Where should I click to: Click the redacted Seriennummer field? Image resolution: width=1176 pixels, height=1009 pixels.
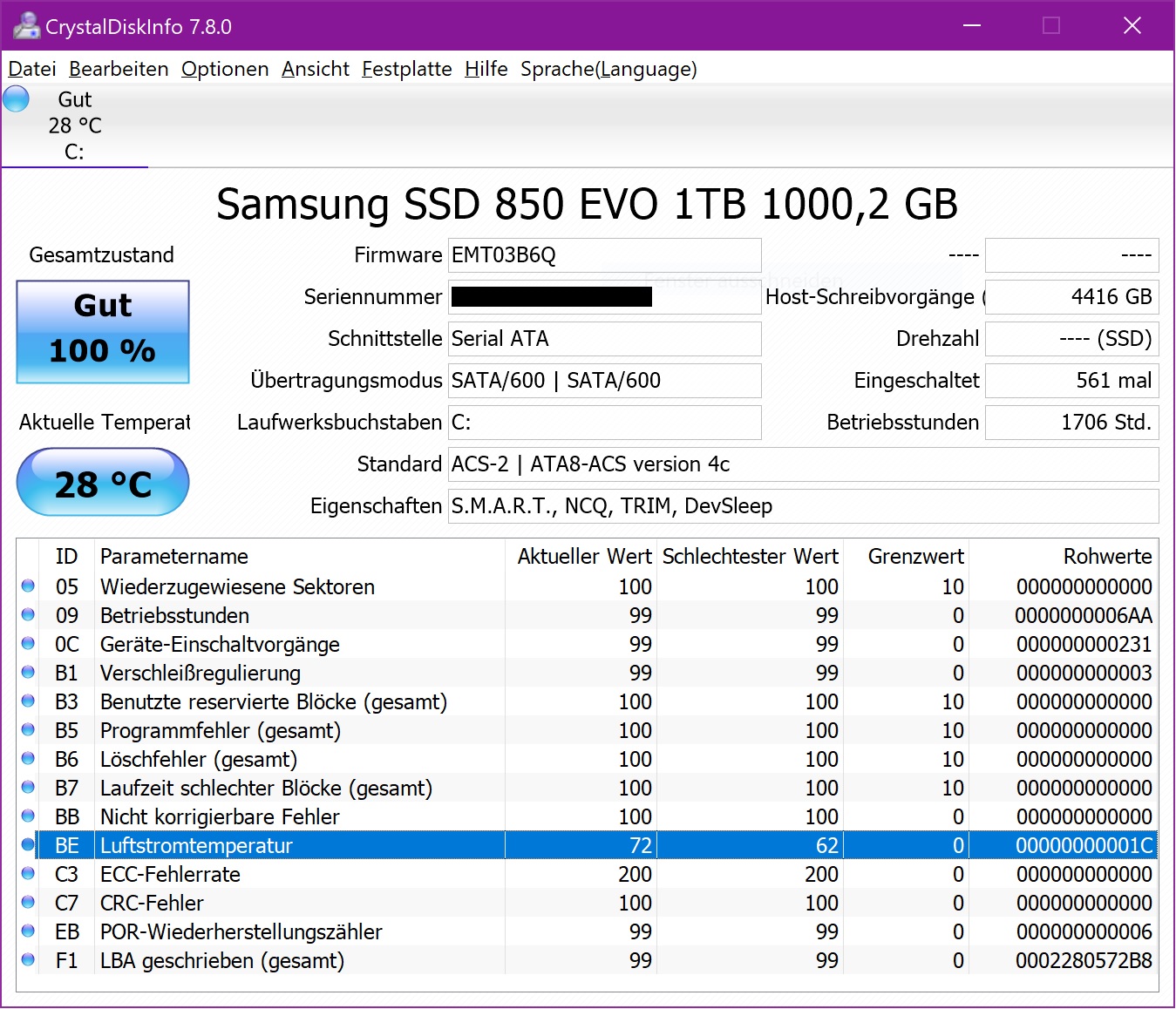(605, 297)
